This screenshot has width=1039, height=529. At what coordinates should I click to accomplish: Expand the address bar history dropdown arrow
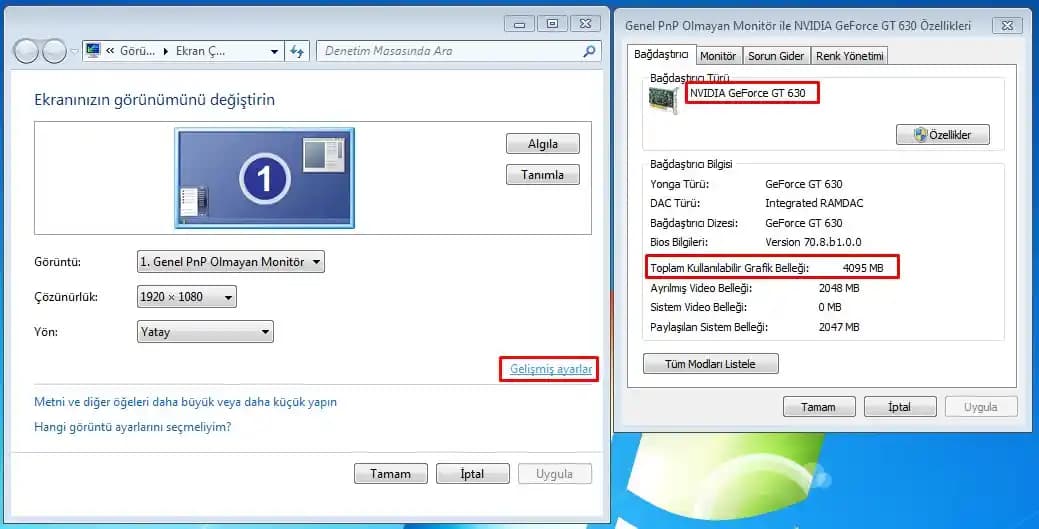click(x=275, y=51)
